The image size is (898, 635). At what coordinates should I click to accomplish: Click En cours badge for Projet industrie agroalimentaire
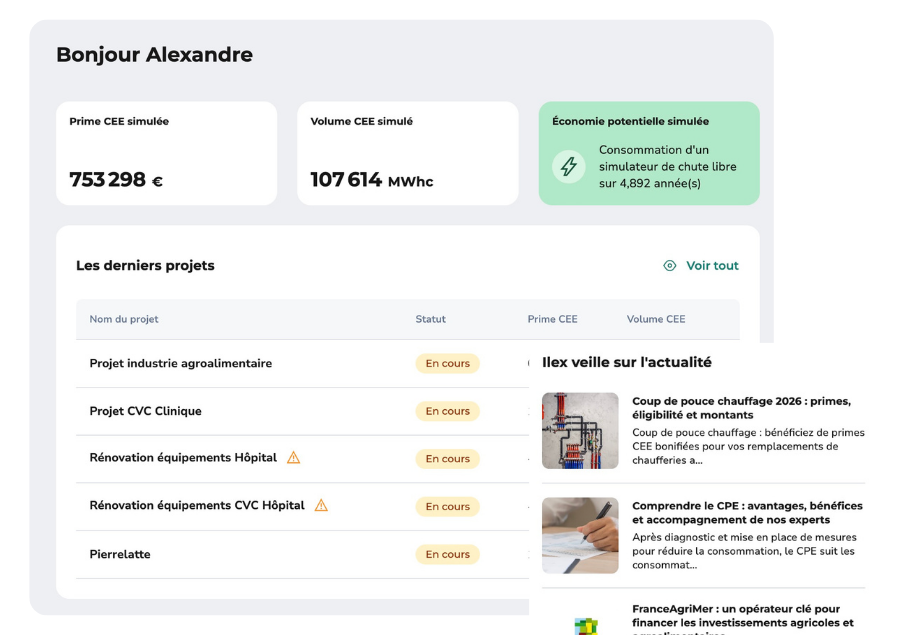447,364
